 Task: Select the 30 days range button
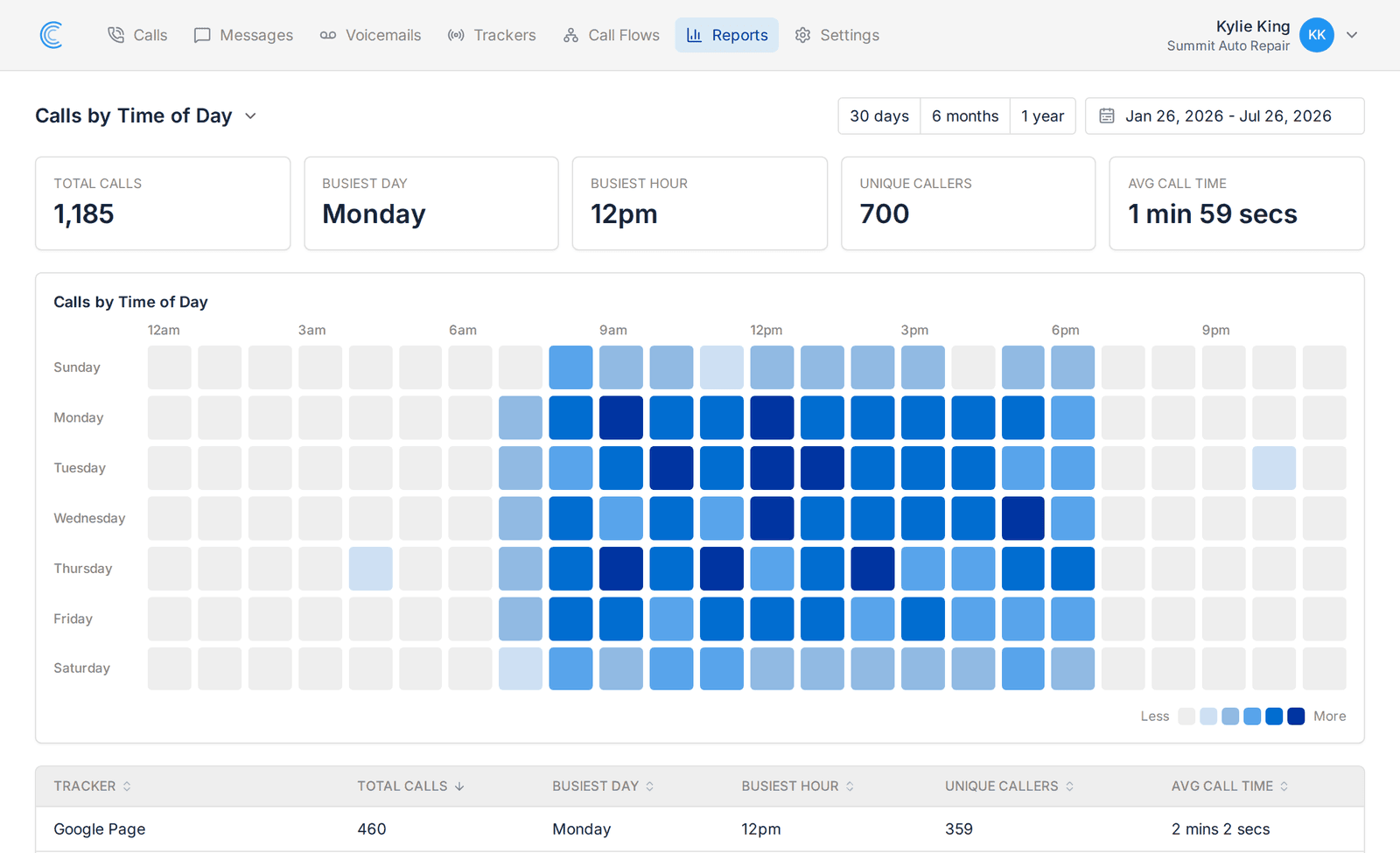point(879,115)
